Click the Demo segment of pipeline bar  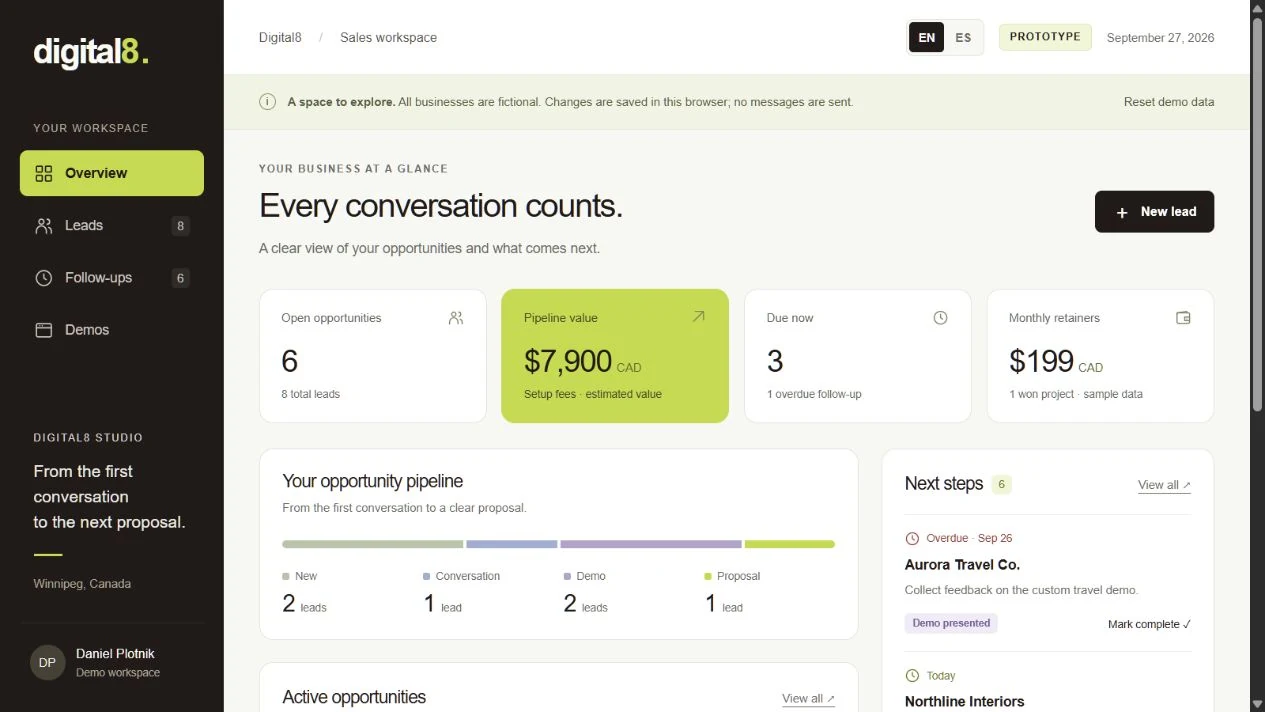pyautogui.click(x=651, y=545)
